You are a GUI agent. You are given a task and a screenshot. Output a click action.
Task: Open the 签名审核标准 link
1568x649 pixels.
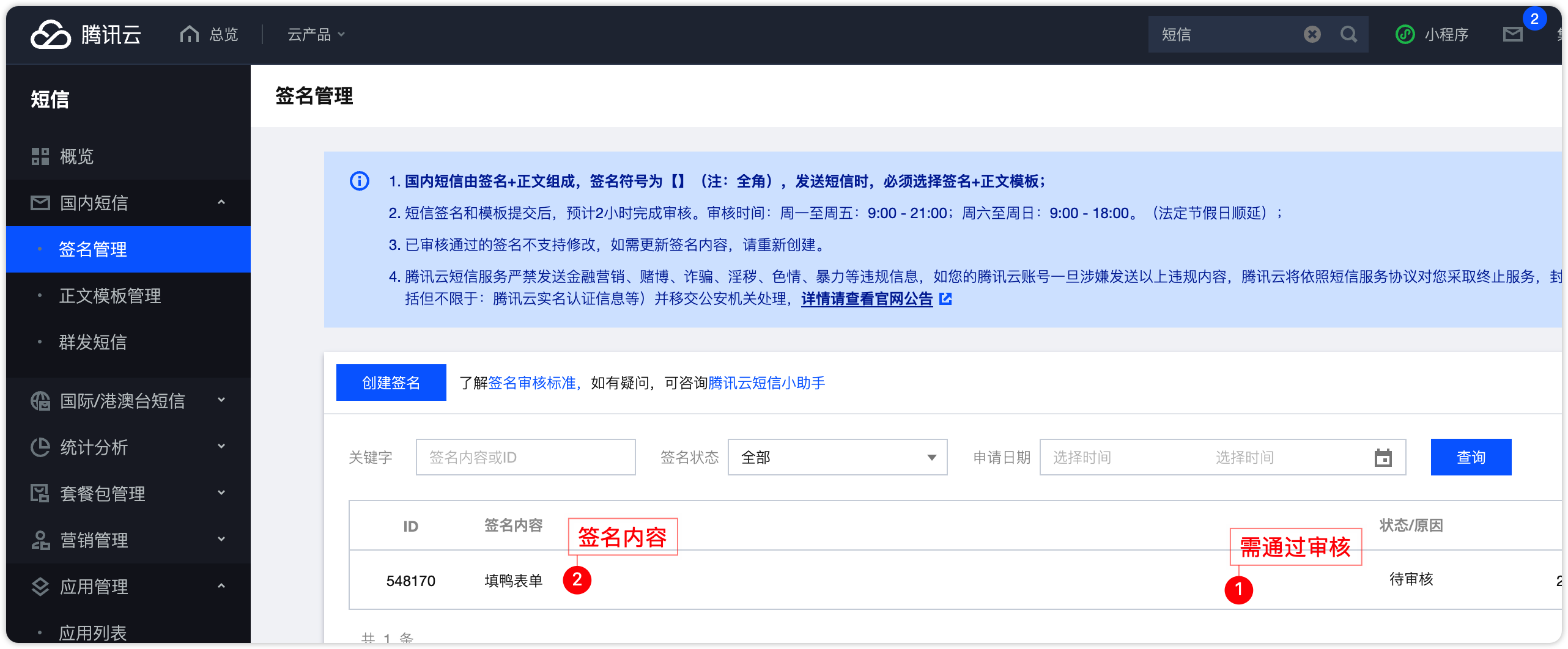point(532,383)
